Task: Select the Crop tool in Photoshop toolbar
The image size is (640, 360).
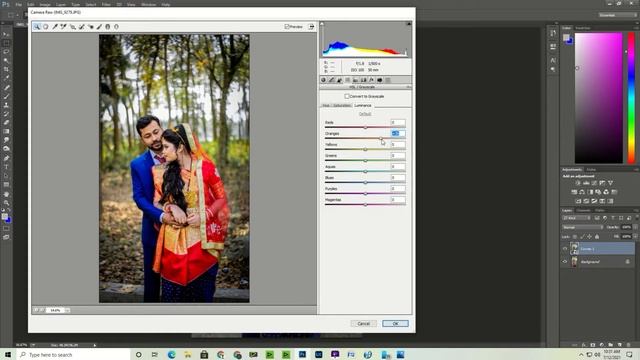Action: click(x=6, y=69)
